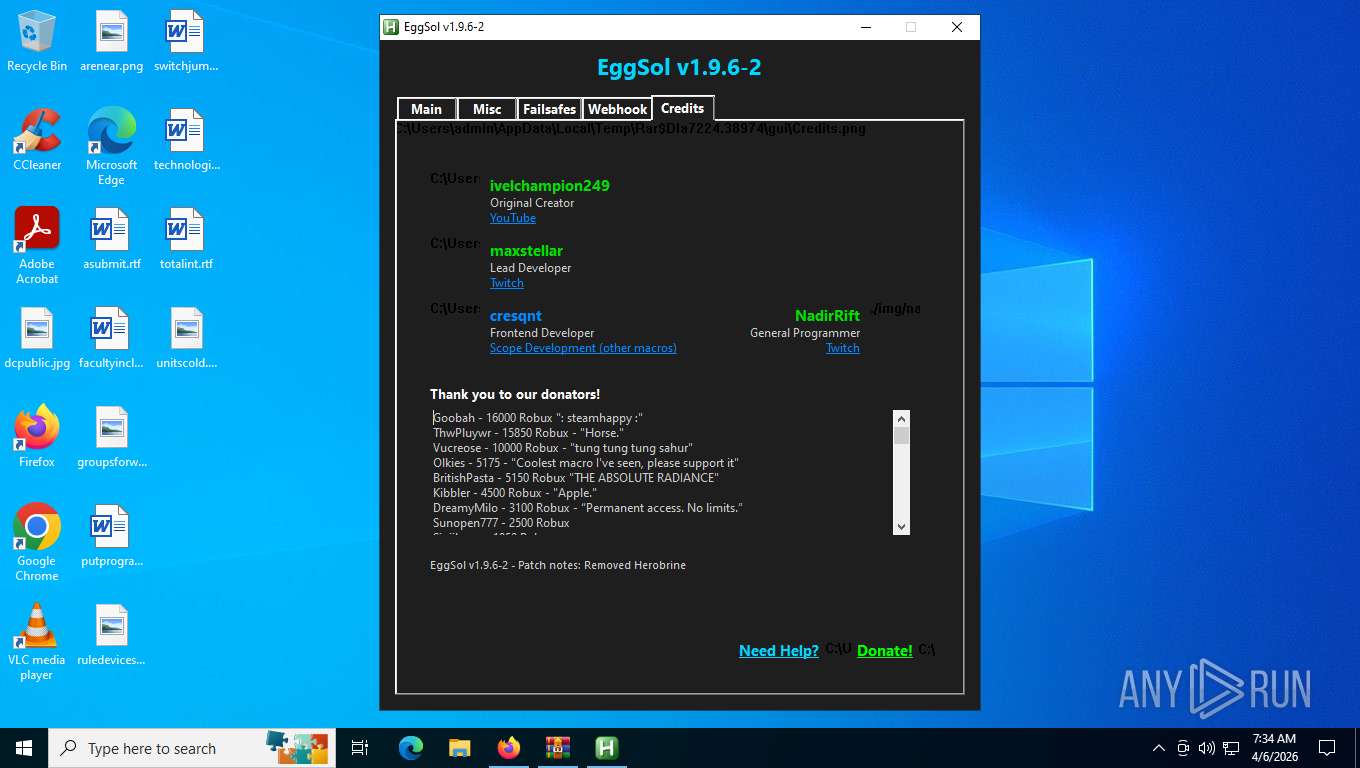Open Task View on the taskbar

[x=360, y=748]
